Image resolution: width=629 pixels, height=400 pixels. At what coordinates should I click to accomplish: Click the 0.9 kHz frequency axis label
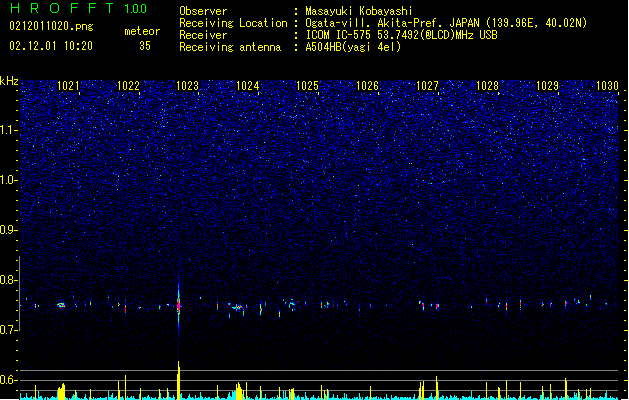tap(9, 230)
